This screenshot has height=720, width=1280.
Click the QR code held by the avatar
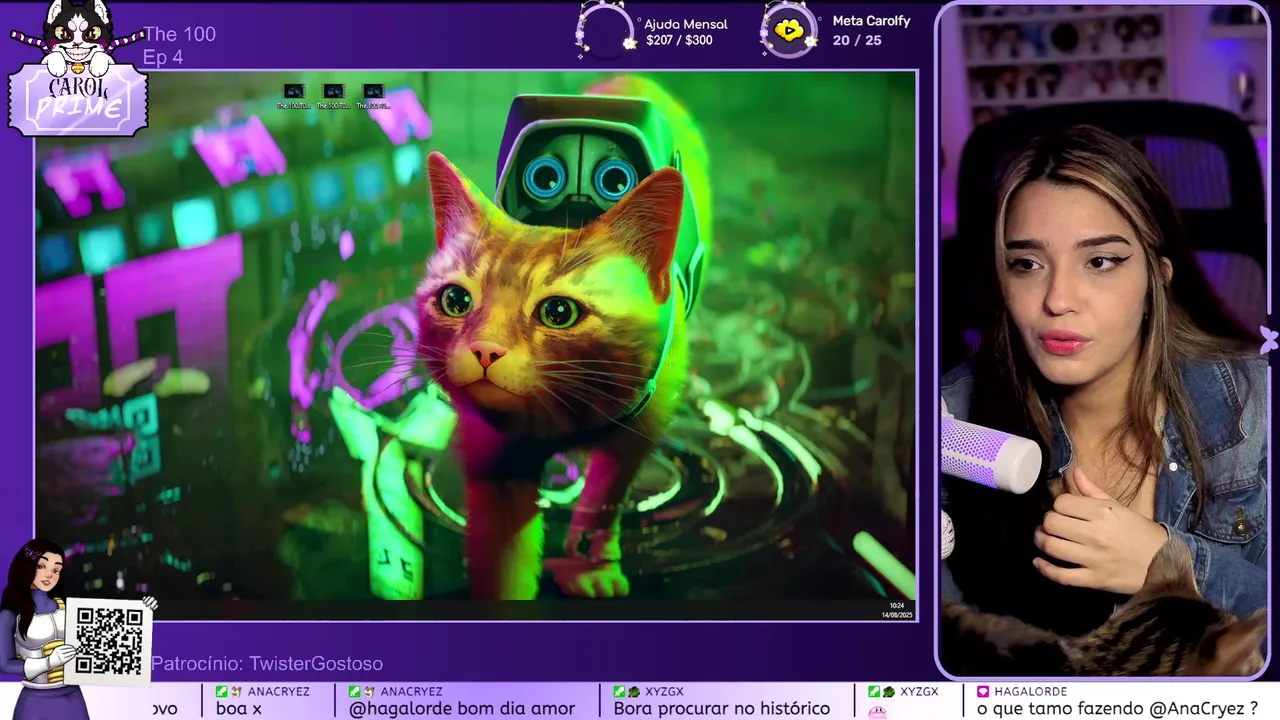coord(109,641)
